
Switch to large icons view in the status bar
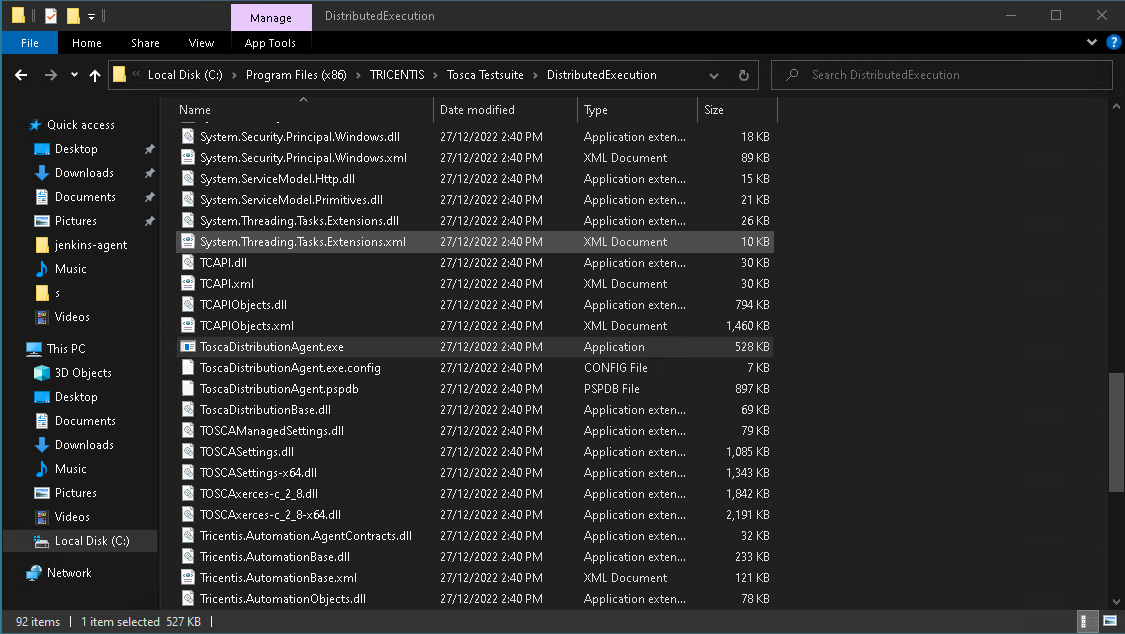pos(1112,622)
